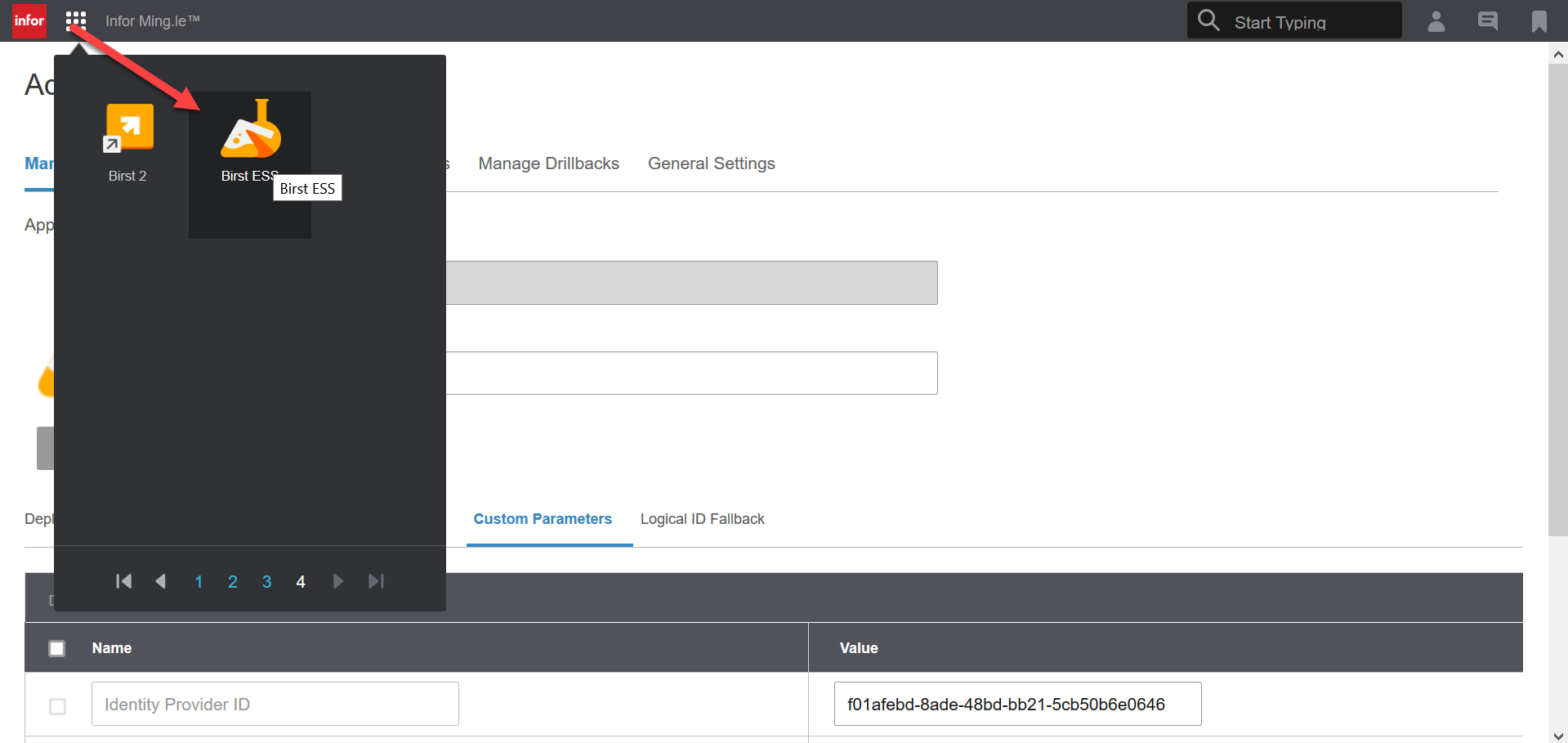Open the General Settings tab
Viewport: 1568px width, 743px height.
tap(712, 163)
